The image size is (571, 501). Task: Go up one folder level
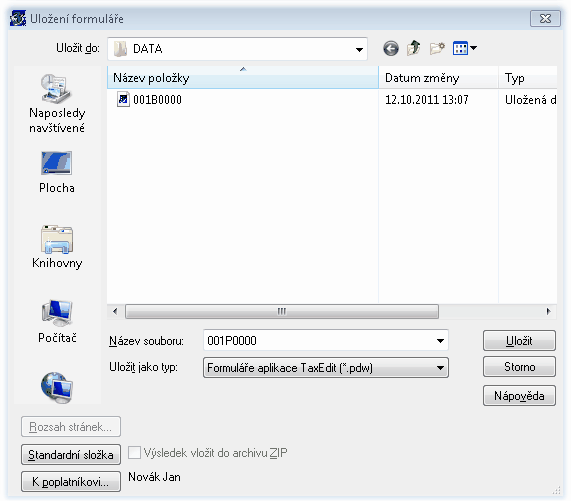pyautogui.click(x=414, y=48)
